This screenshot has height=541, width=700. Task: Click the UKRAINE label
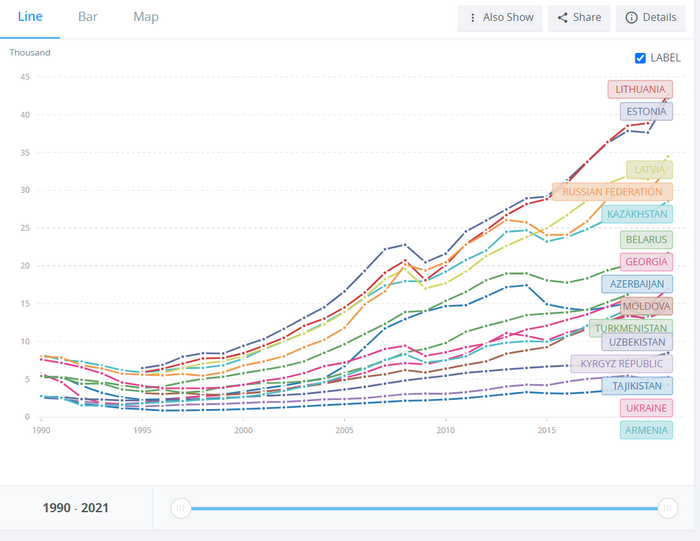[646, 408]
